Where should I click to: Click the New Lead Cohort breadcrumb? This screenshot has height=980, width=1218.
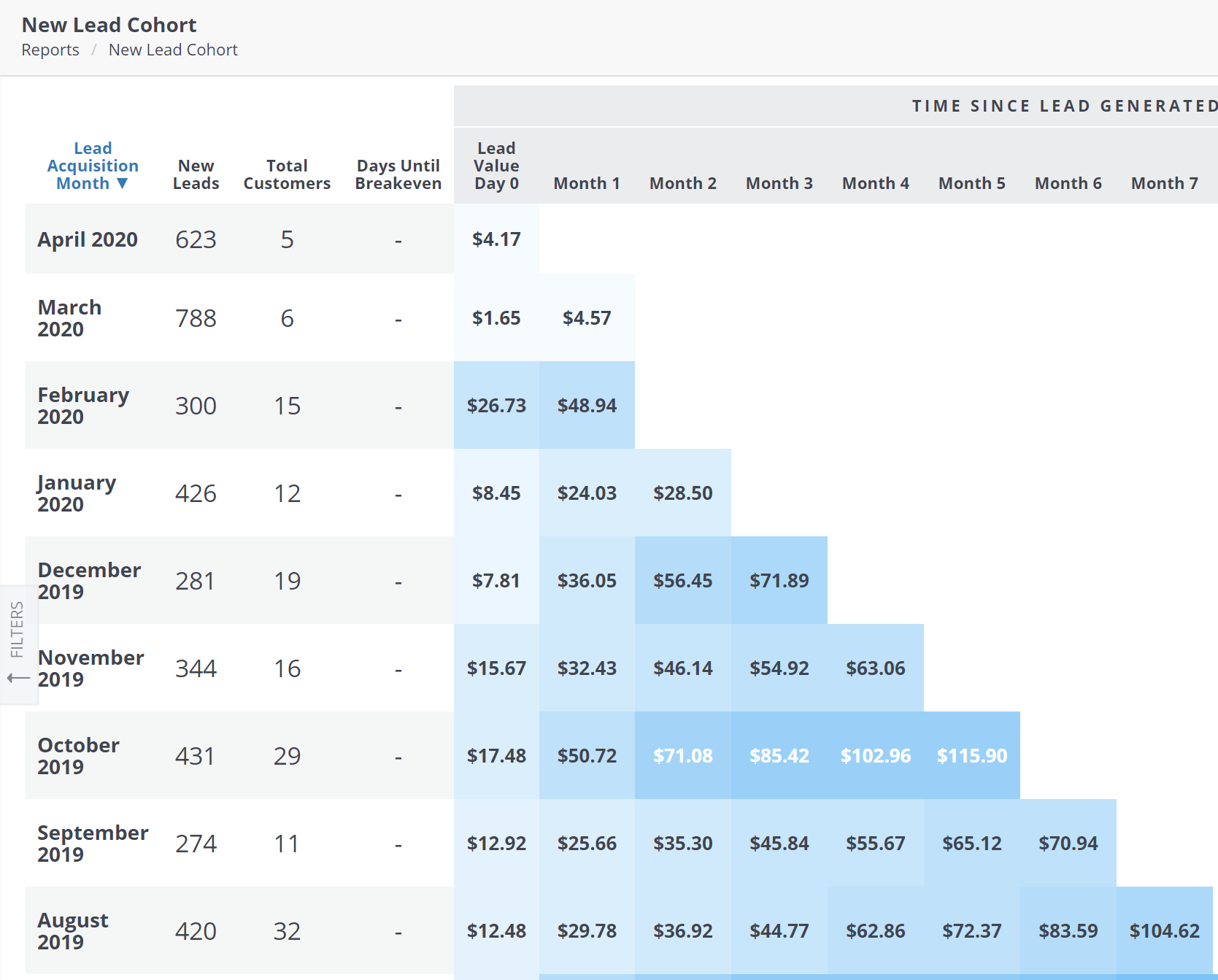tap(173, 50)
